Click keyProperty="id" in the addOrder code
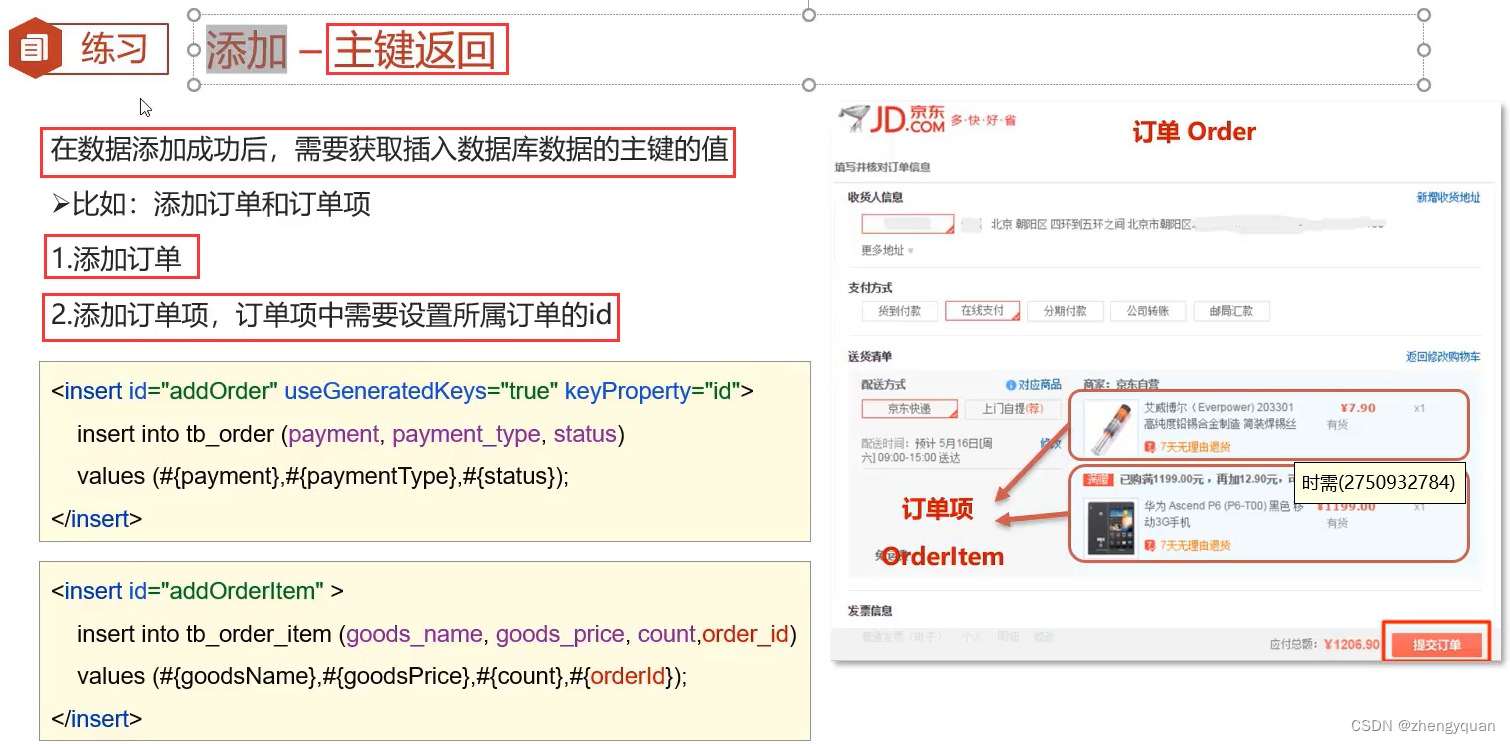The width and height of the screenshot is (1510, 744). (x=652, y=391)
